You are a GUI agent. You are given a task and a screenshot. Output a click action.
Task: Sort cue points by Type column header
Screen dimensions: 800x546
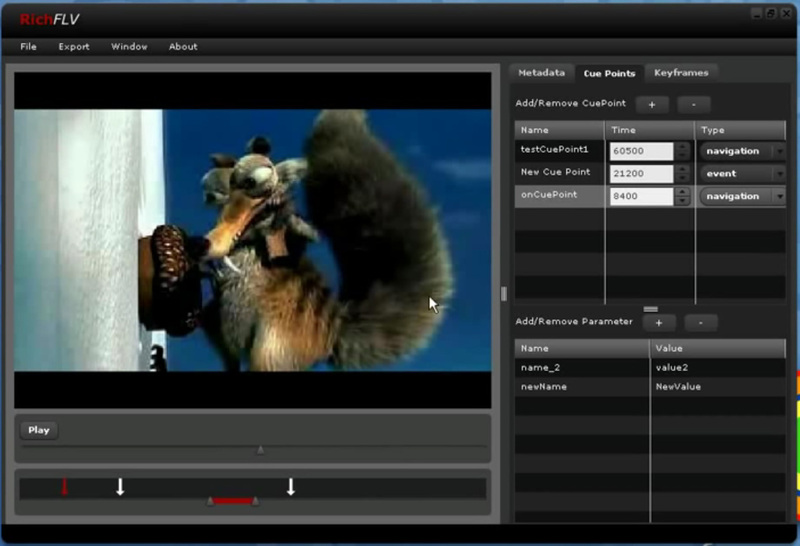(x=741, y=130)
